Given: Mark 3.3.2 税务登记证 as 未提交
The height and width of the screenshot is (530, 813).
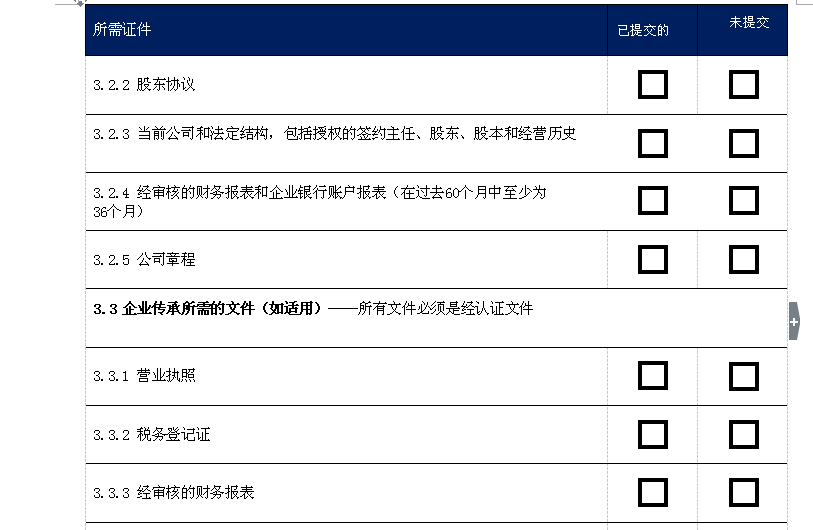Looking at the screenshot, I should [744, 435].
